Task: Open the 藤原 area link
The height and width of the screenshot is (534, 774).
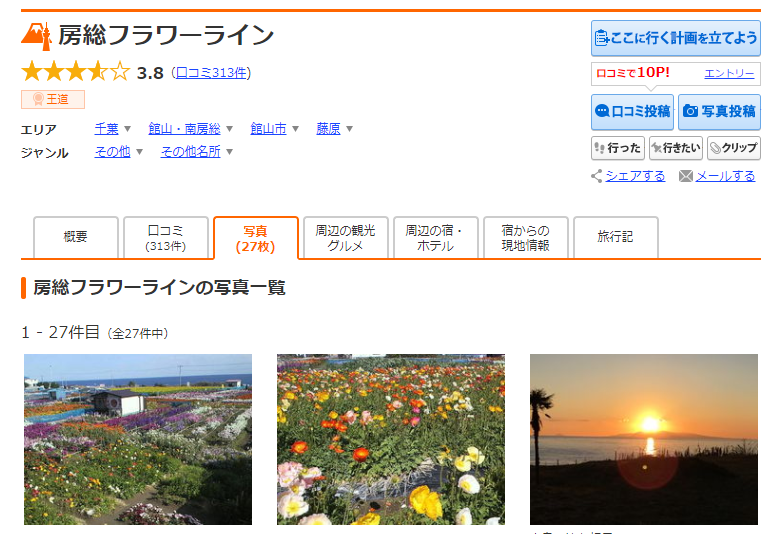Action: 329,129
